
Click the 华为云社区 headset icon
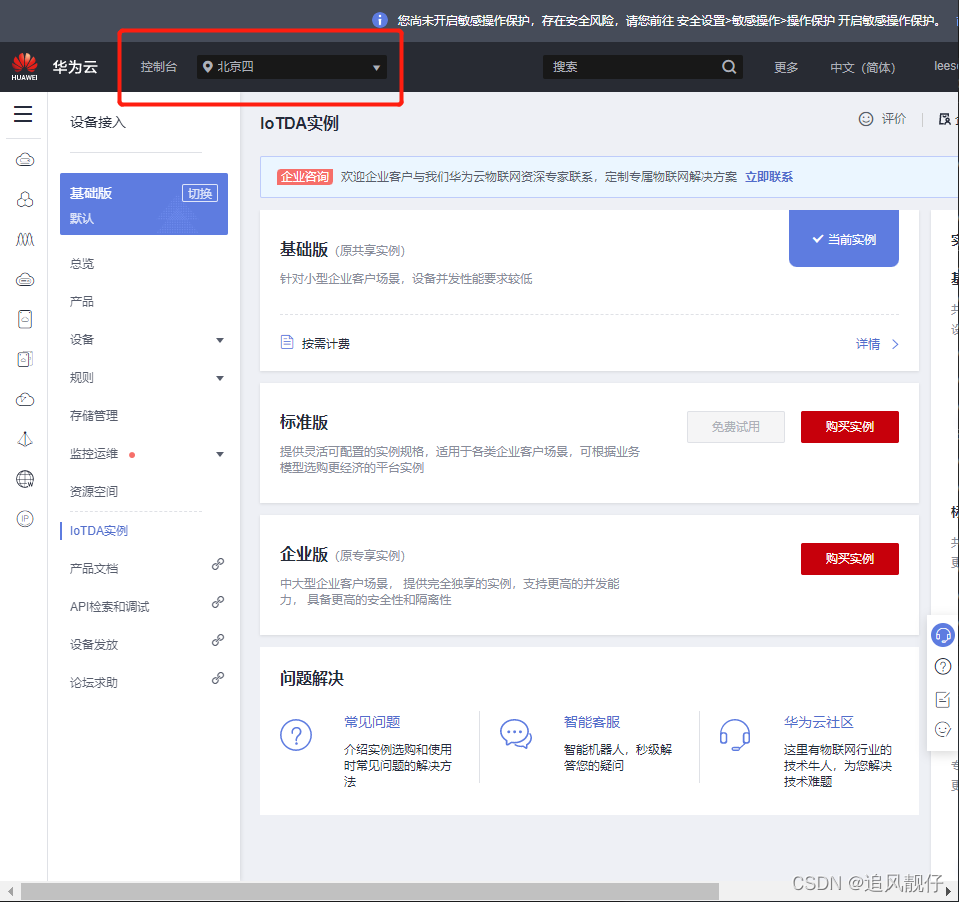pyautogui.click(x=735, y=735)
